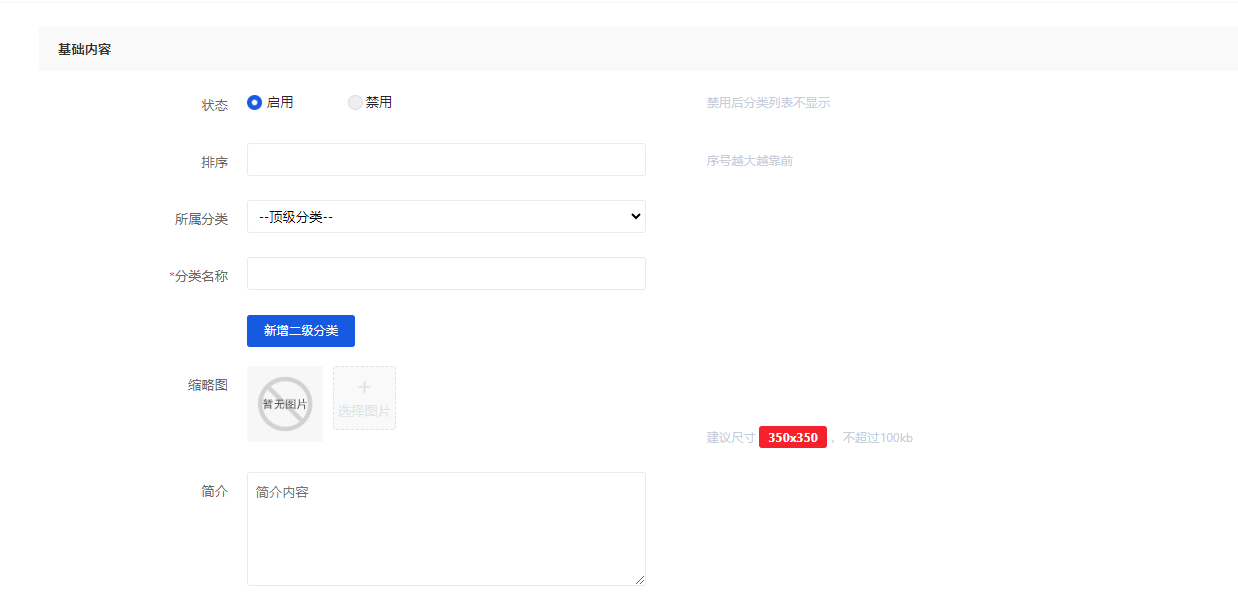This screenshot has height=602, width=1238.
Task: Click the 暂无图片 placeholder image
Action: 285,404
